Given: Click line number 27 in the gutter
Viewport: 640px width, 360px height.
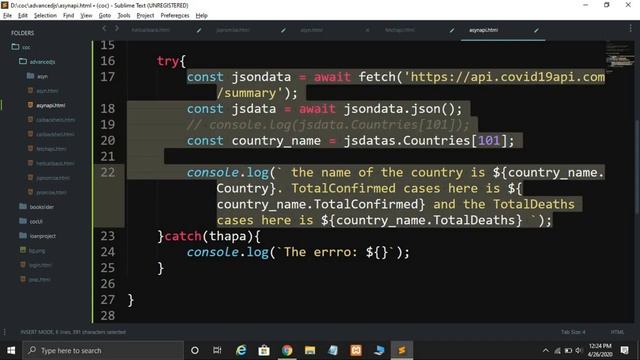Looking at the screenshot, I should [108, 300].
